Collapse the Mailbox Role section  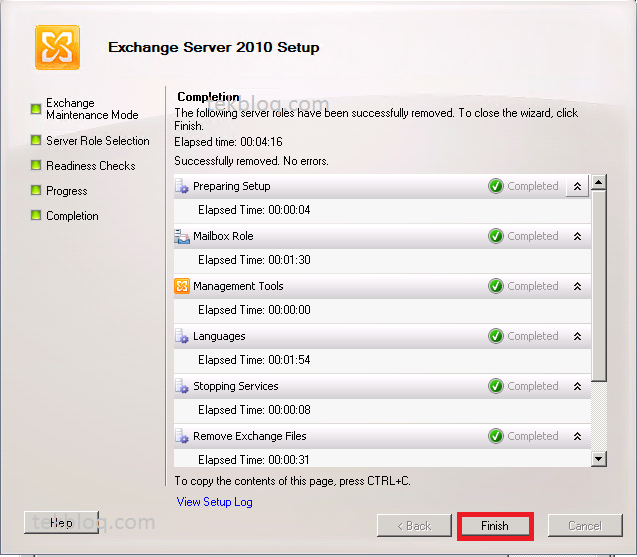point(577,236)
